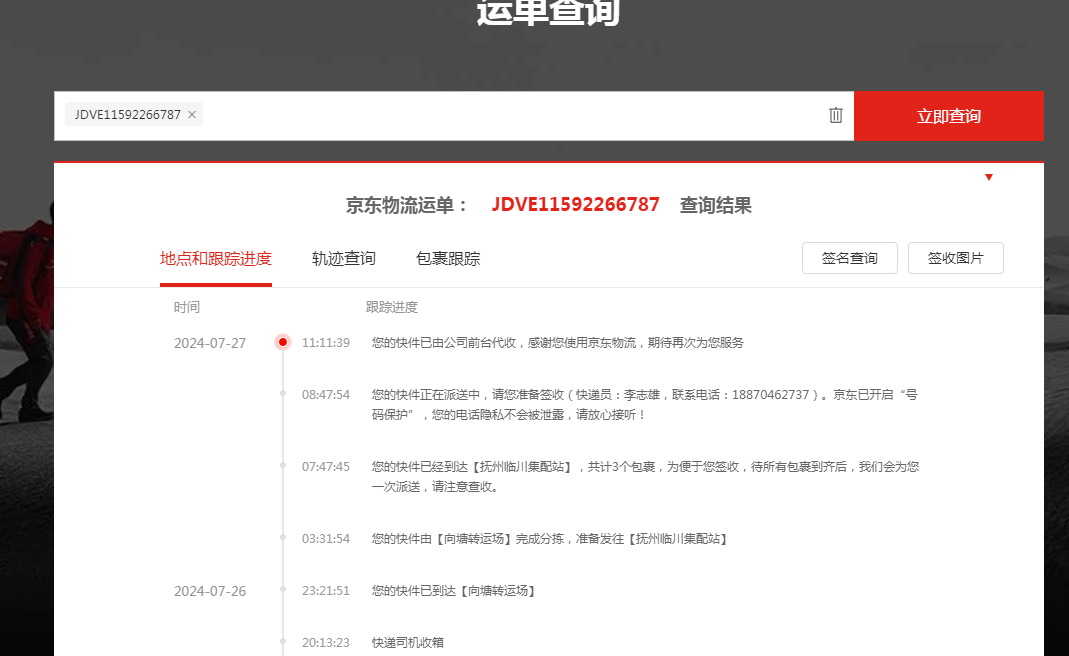Click the 23:21:51 timeline dot
Viewport: 1069px width, 656px height.
tap(283, 590)
